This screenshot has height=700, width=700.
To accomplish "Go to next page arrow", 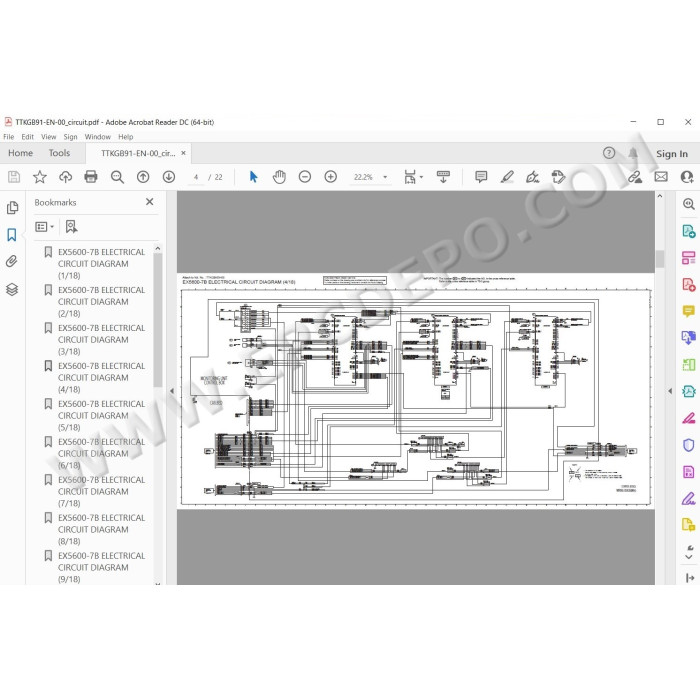I will click(x=169, y=177).
